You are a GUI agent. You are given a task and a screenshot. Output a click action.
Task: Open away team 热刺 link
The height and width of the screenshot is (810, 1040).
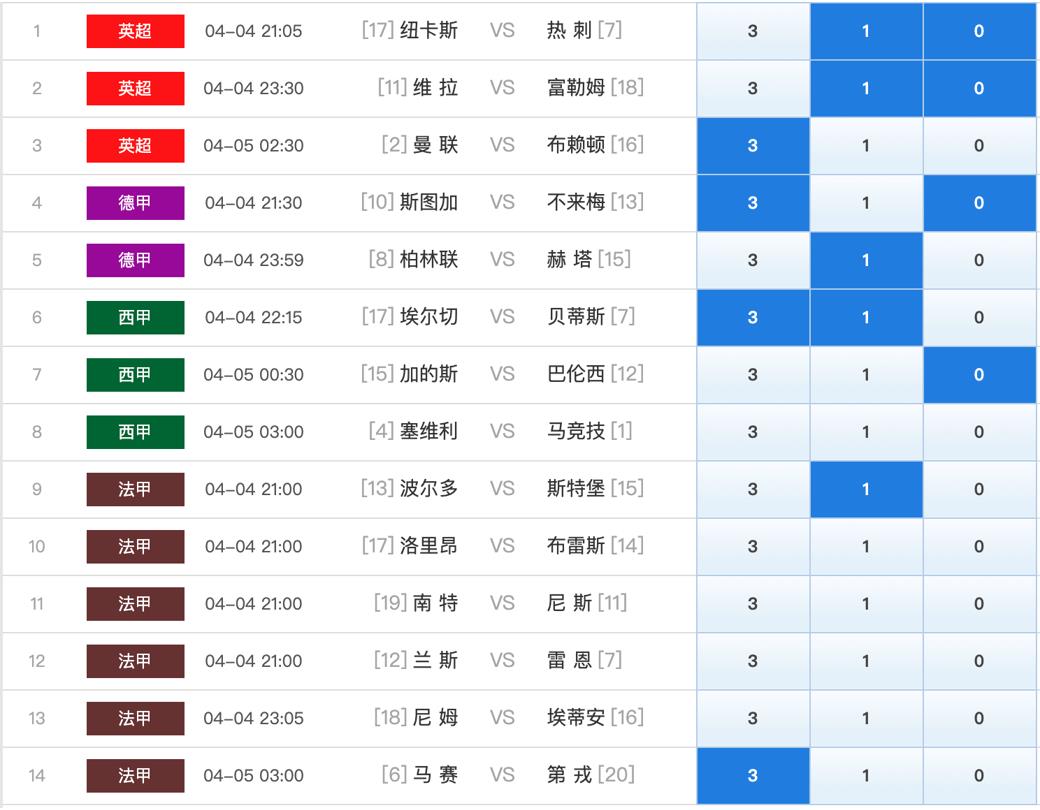[569, 31]
